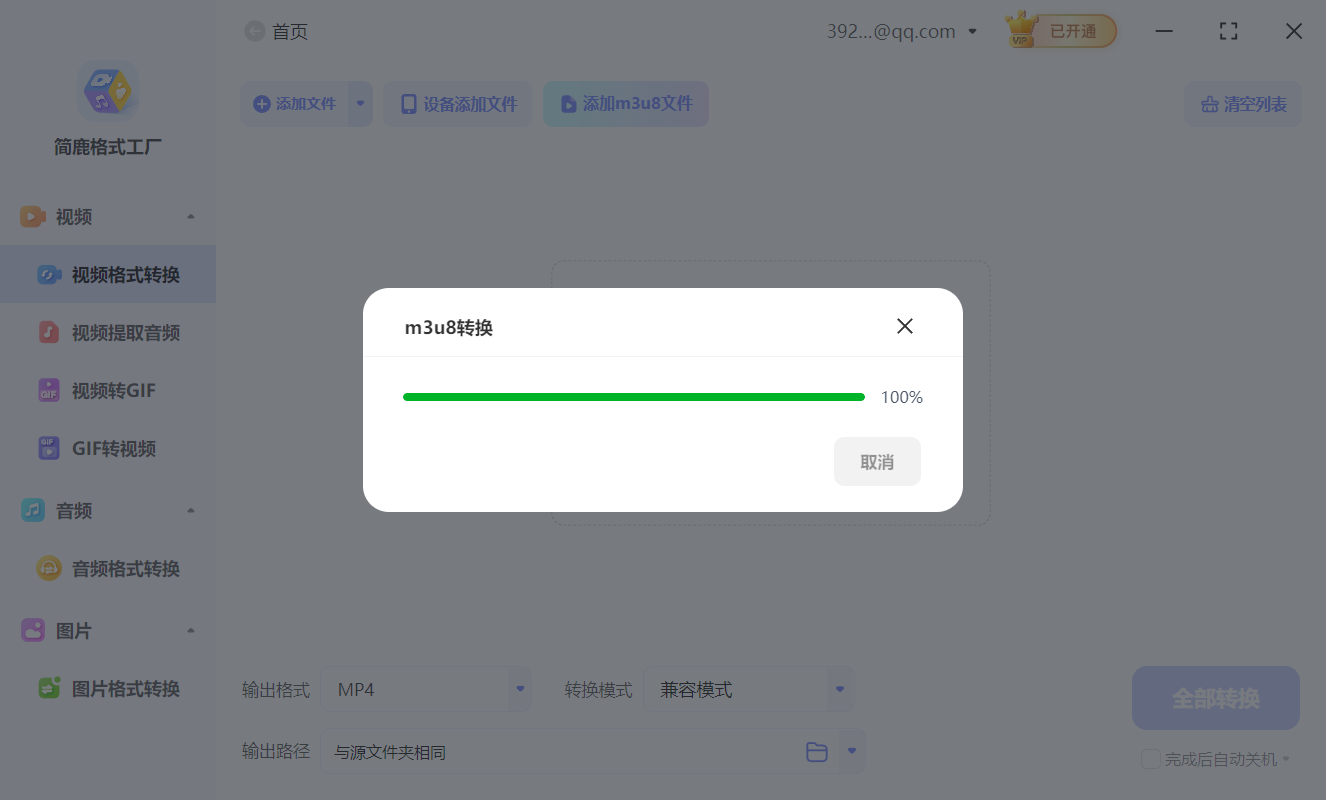Open the 输出格式 MP4 dropdown
Screen dimensions: 1326x800
coord(427,689)
